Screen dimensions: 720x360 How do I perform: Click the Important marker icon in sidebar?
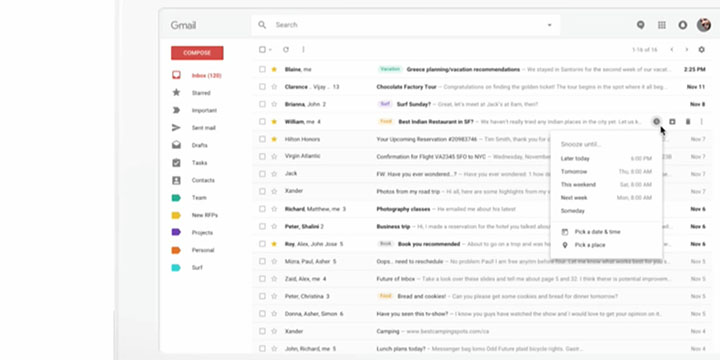(x=176, y=110)
